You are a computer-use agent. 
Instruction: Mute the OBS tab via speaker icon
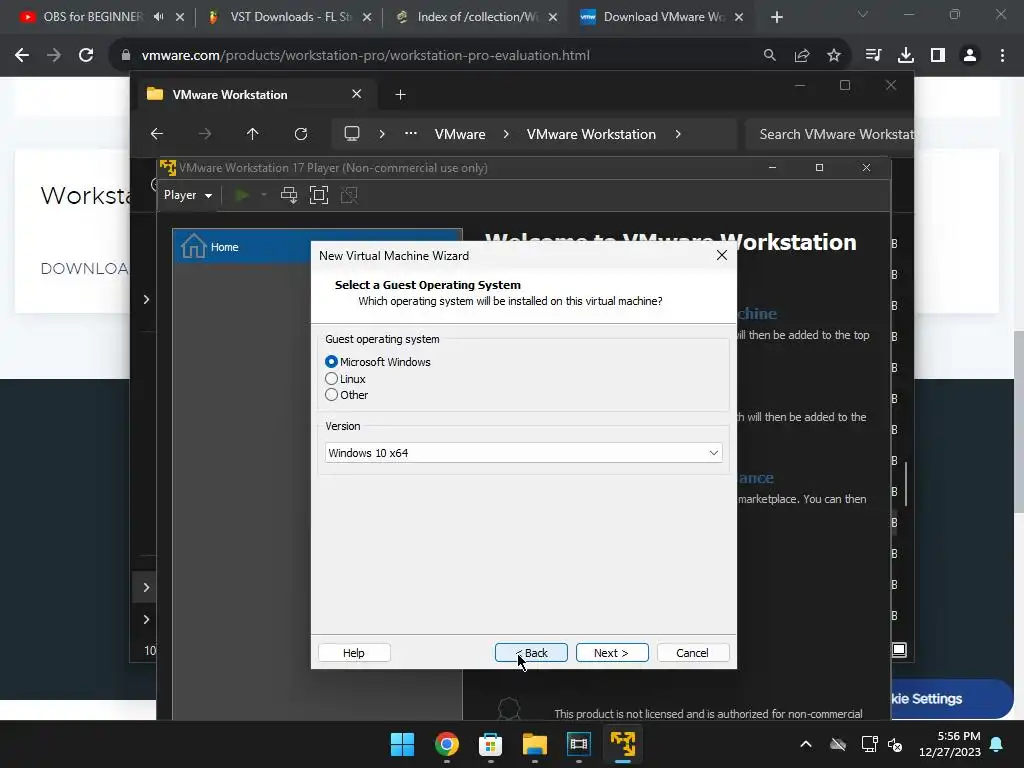(159, 17)
